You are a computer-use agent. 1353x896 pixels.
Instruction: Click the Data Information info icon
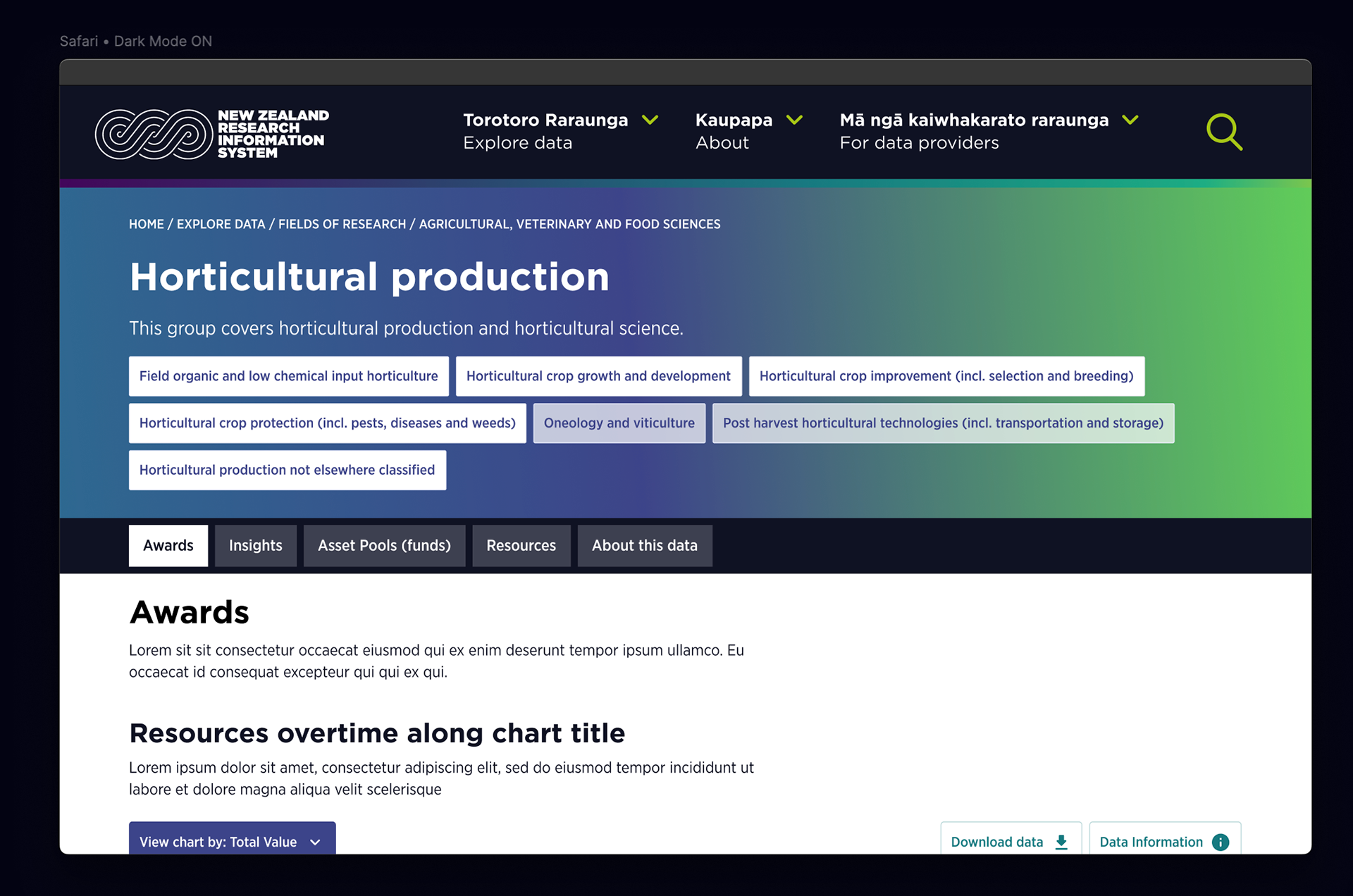point(1221,842)
